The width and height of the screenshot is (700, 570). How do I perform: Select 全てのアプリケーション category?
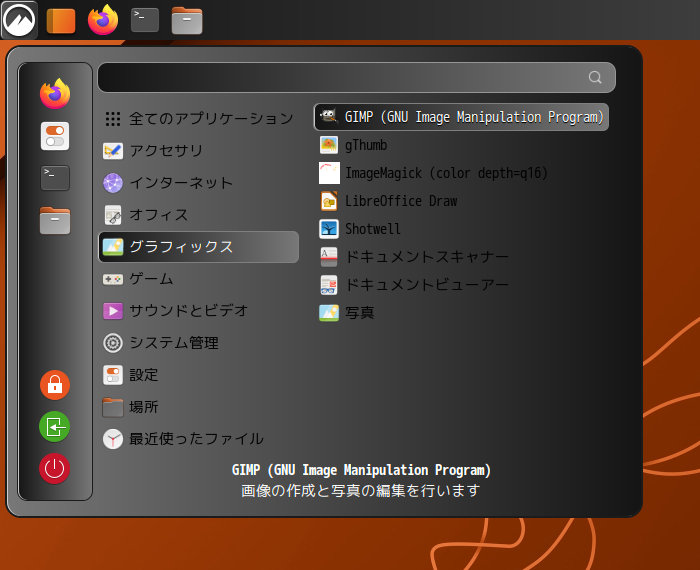tap(198, 118)
